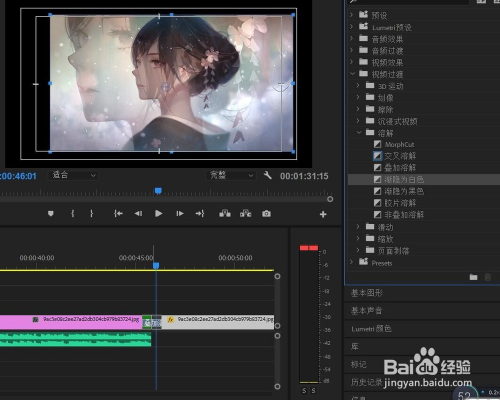
Task: Expand the 预设 folder
Action: [351, 15]
